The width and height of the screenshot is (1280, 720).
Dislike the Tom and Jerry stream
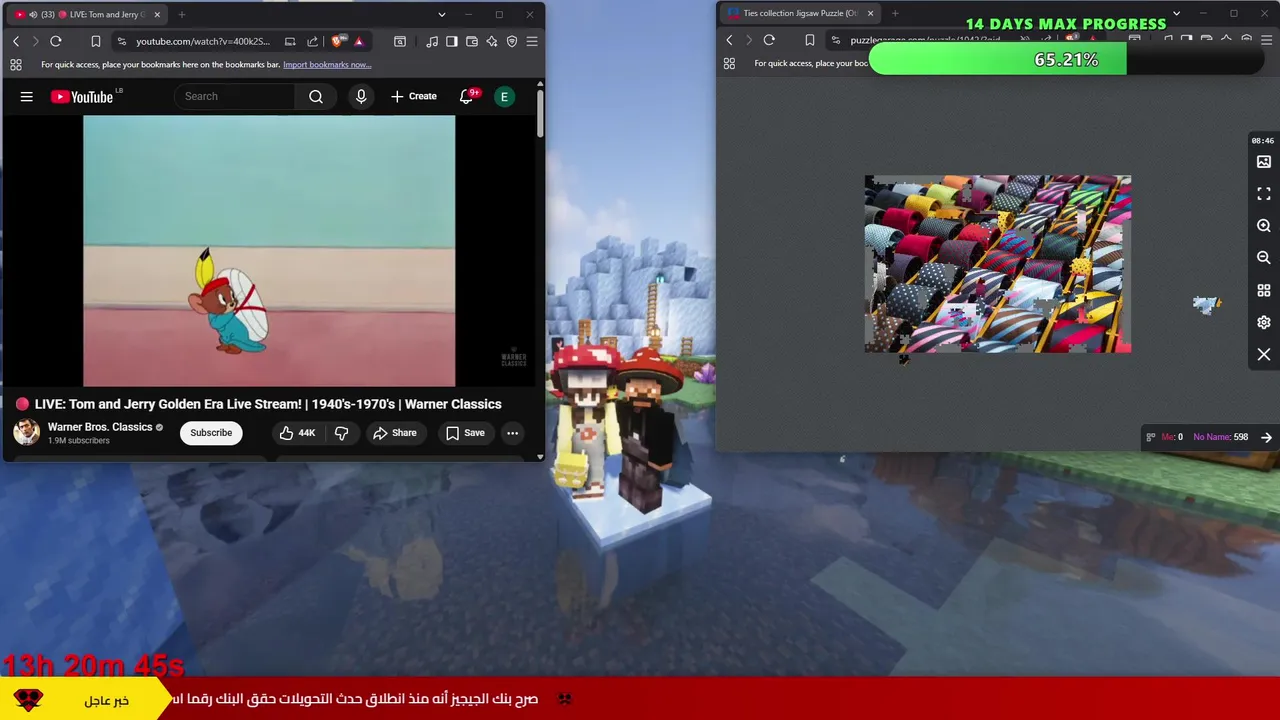tap(341, 433)
